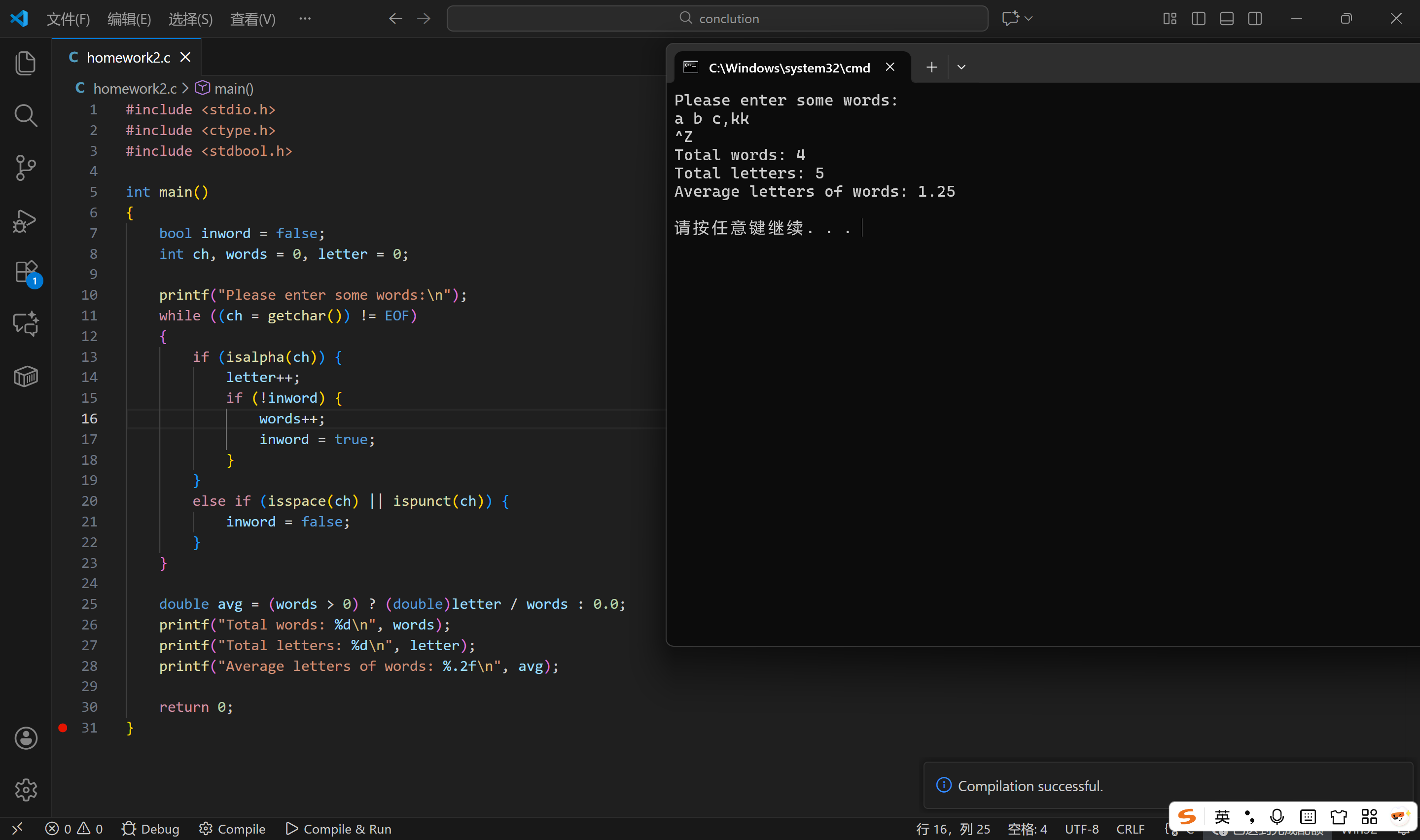The image size is (1420, 840).
Task: Open the Source Control view
Action: (26, 168)
